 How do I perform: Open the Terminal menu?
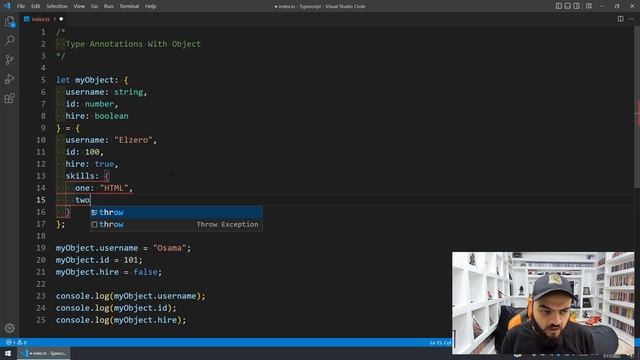[x=129, y=6]
